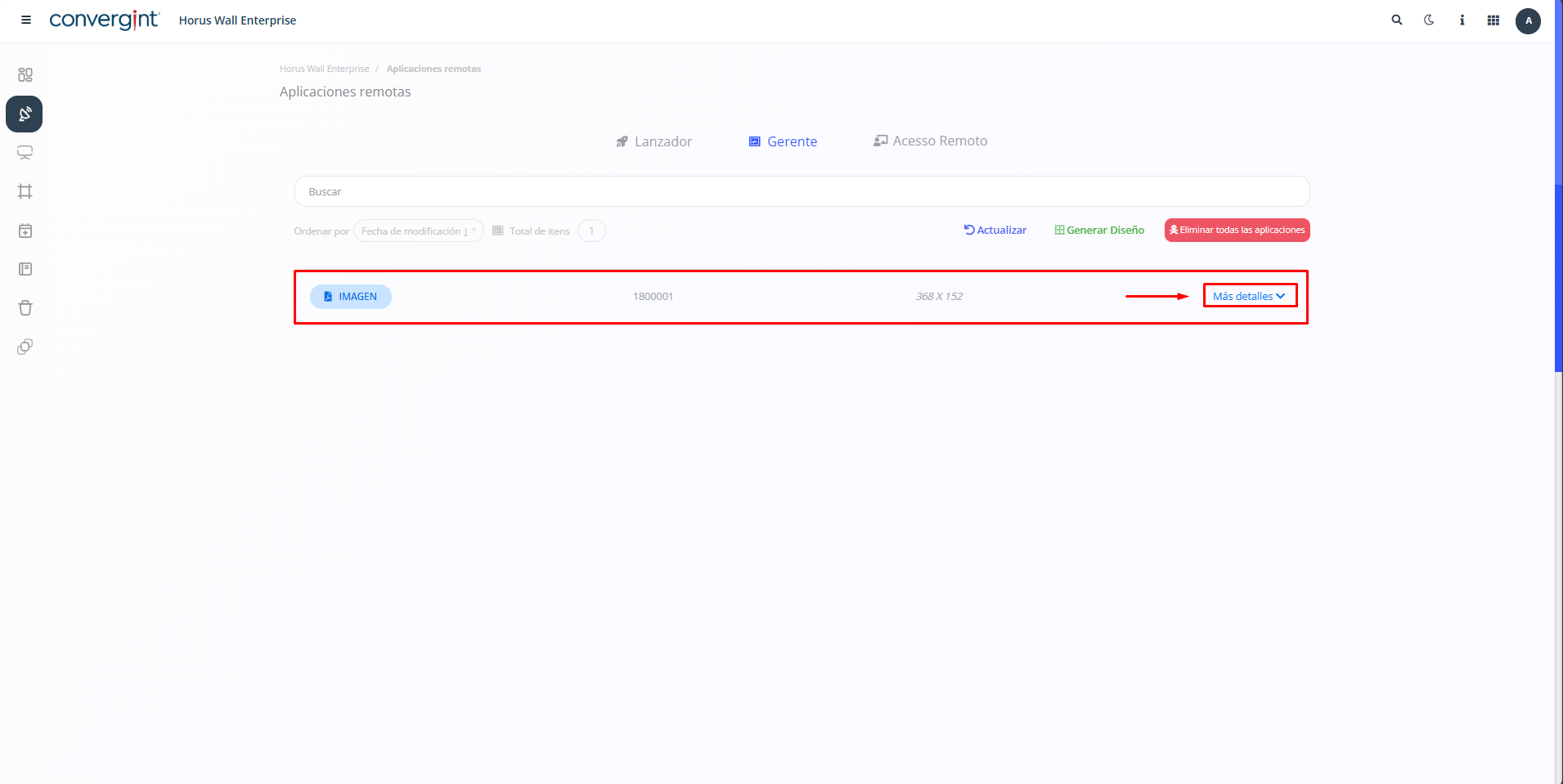The width and height of the screenshot is (1563, 784).
Task: Open the Ordenar por sort dropdown
Action: pyautogui.click(x=418, y=231)
